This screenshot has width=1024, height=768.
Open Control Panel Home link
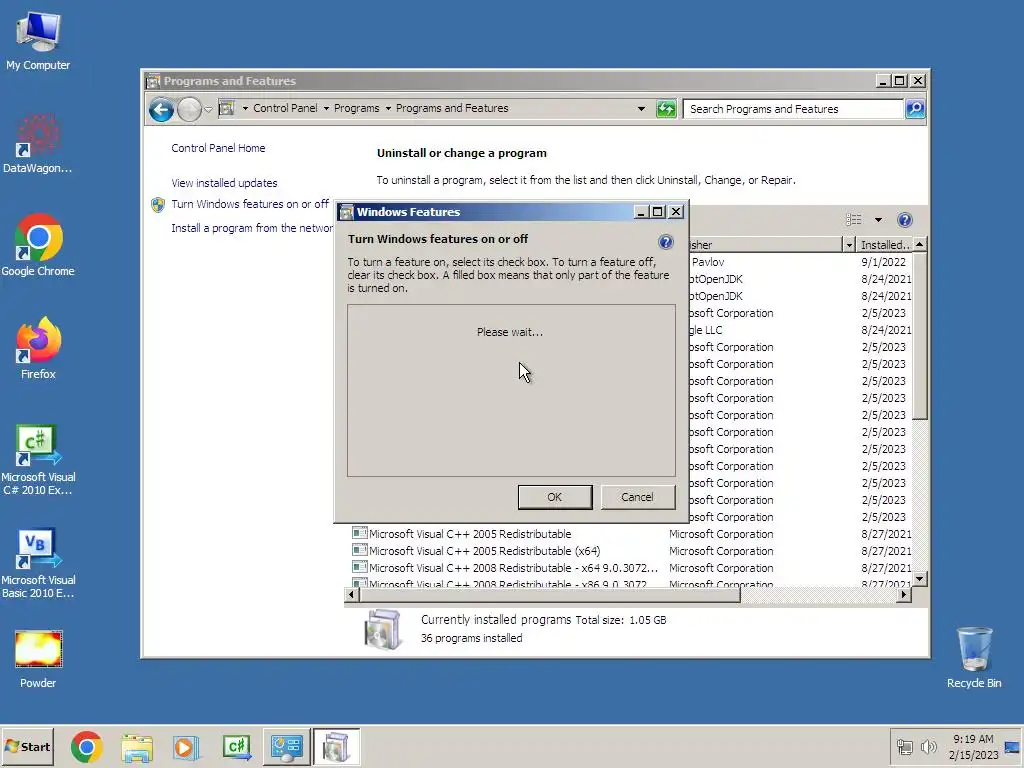tap(218, 148)
